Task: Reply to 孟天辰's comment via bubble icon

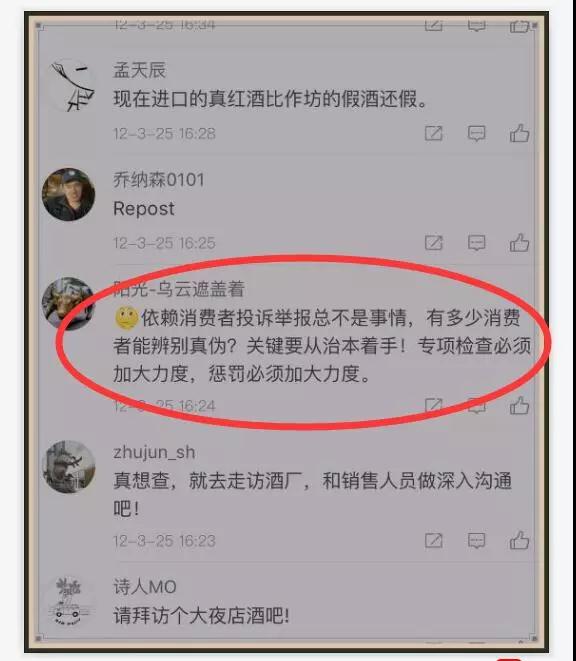Action: coord(476,134)
